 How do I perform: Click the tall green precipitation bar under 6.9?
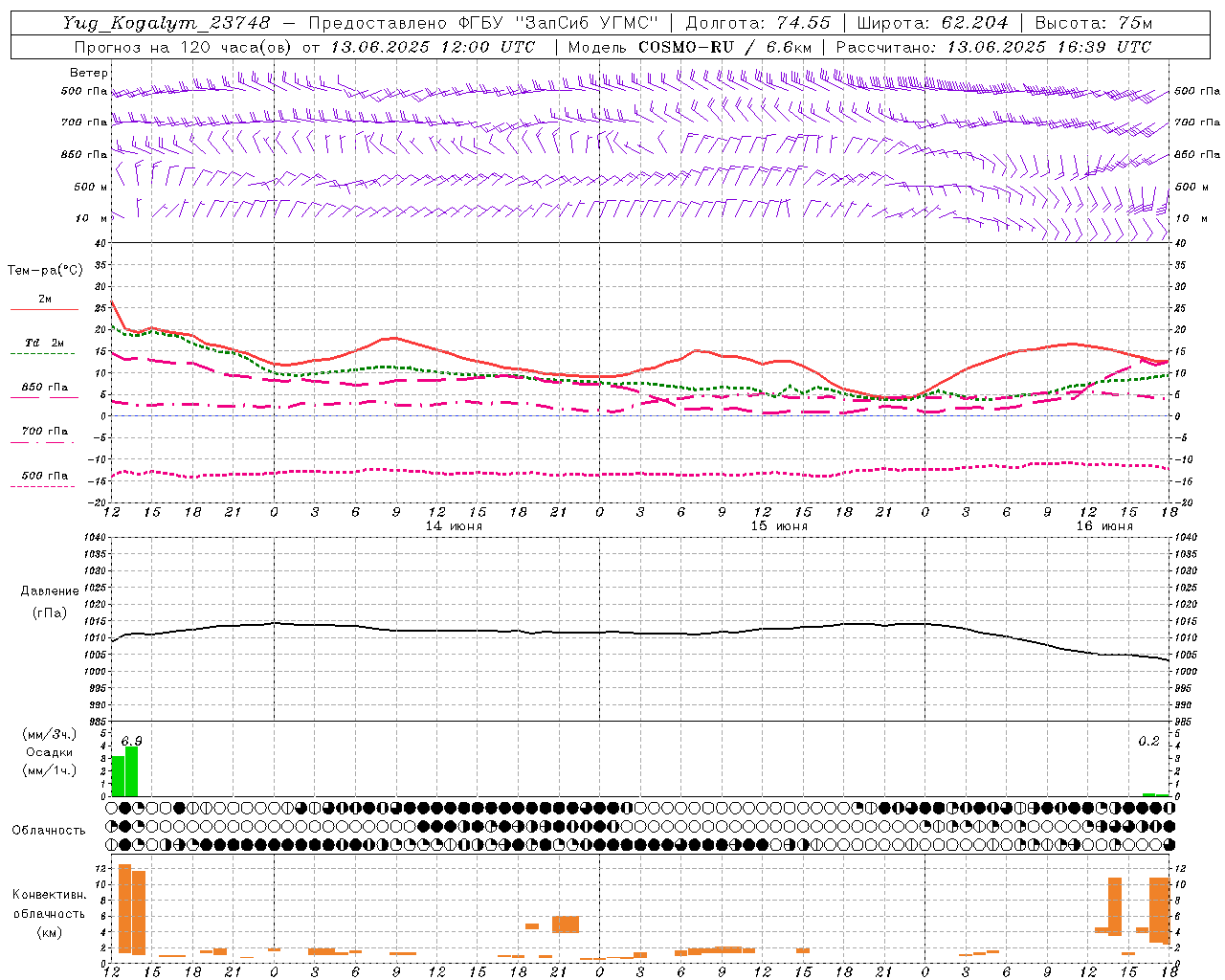point(132,771)
